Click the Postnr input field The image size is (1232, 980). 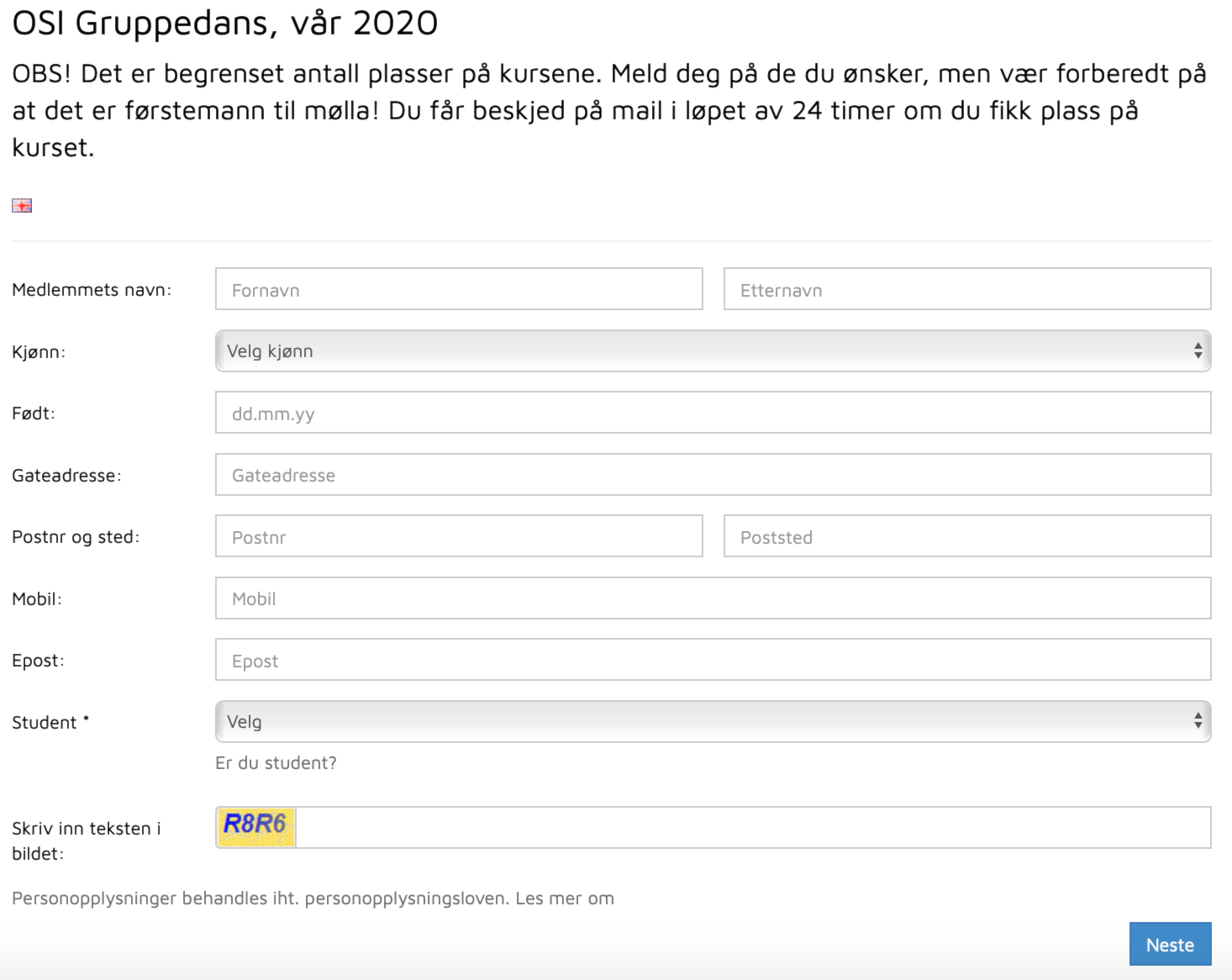click(459, 536)
